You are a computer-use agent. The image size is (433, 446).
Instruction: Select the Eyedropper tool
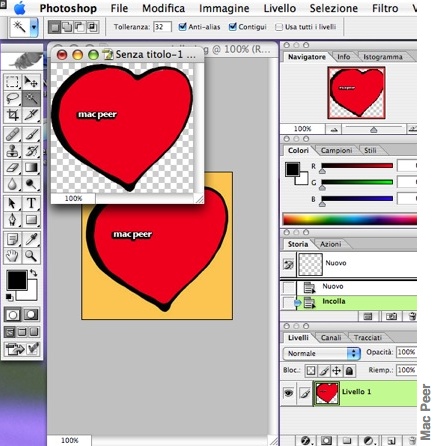tap(31, 239)
